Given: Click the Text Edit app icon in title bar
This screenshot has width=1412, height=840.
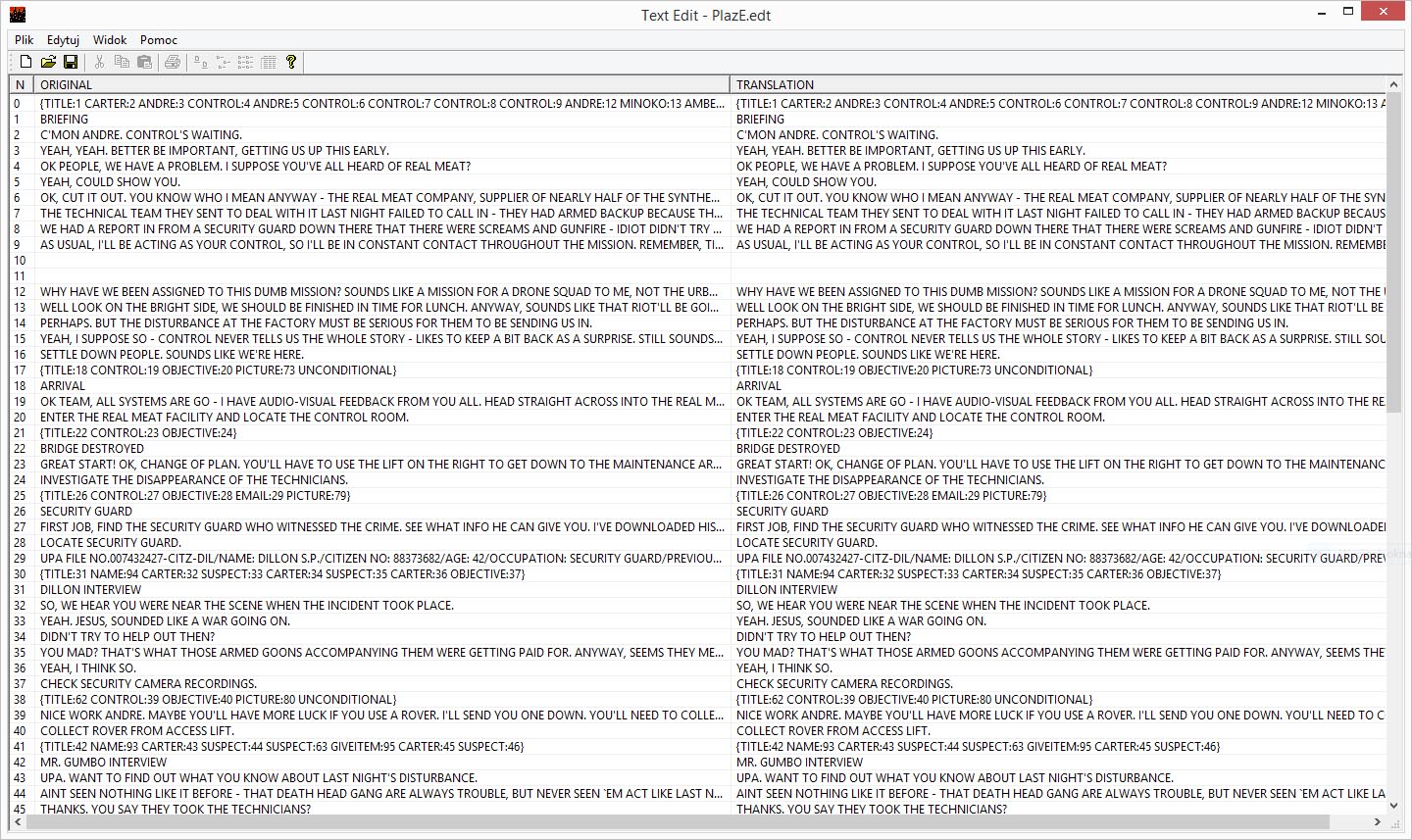Looking at the screenshot, I should click(x=17, y=15).
